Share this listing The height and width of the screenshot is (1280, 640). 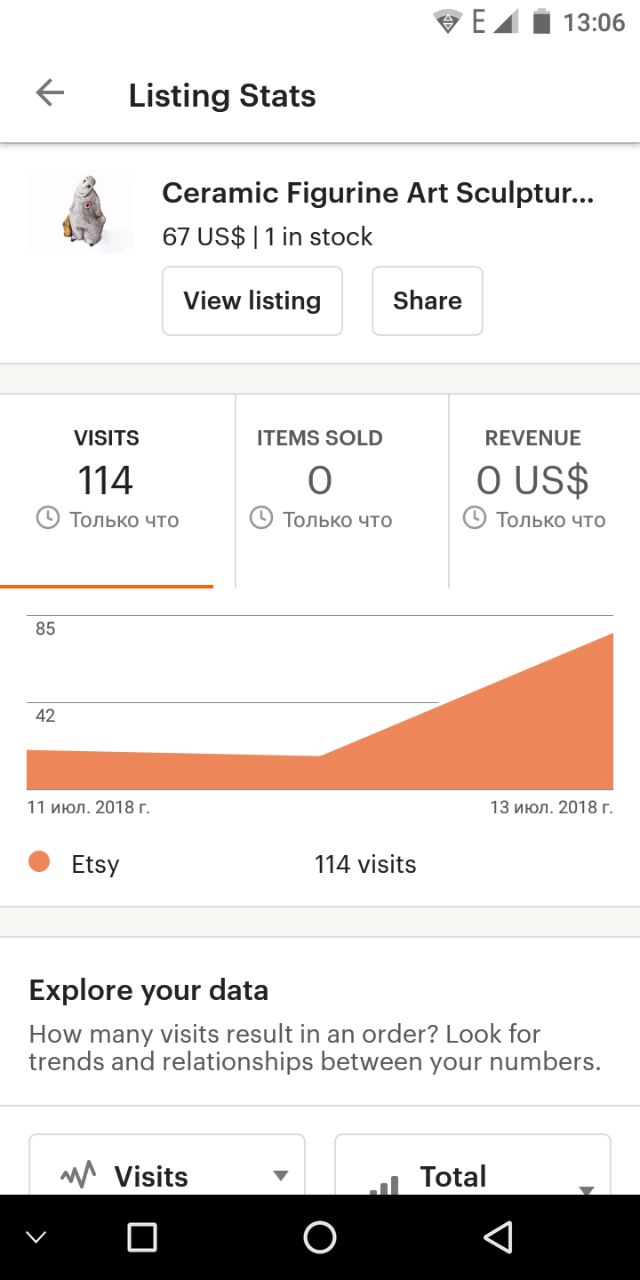427,300
